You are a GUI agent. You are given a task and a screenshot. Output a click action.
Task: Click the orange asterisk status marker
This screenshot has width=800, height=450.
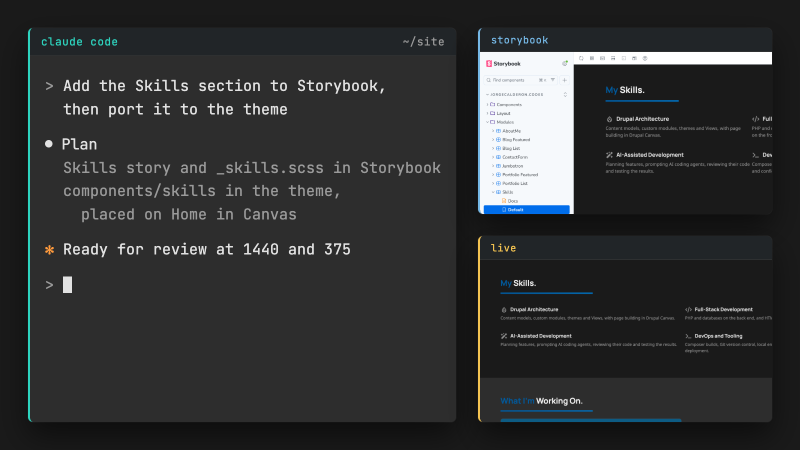click(x=49, y=250)
